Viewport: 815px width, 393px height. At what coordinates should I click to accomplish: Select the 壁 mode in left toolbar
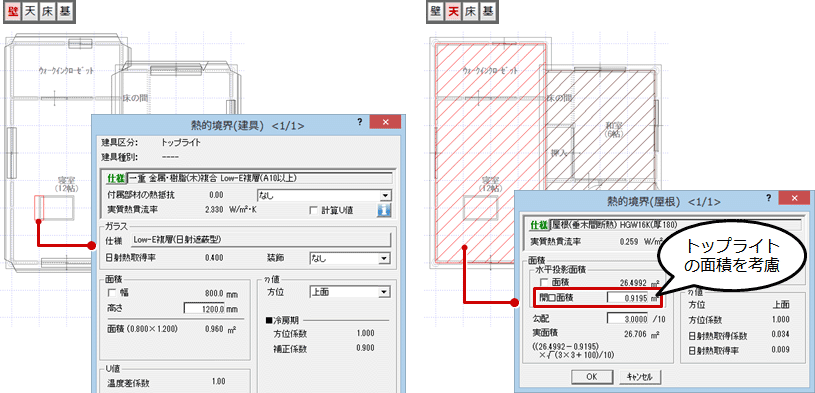pos(14,11)
